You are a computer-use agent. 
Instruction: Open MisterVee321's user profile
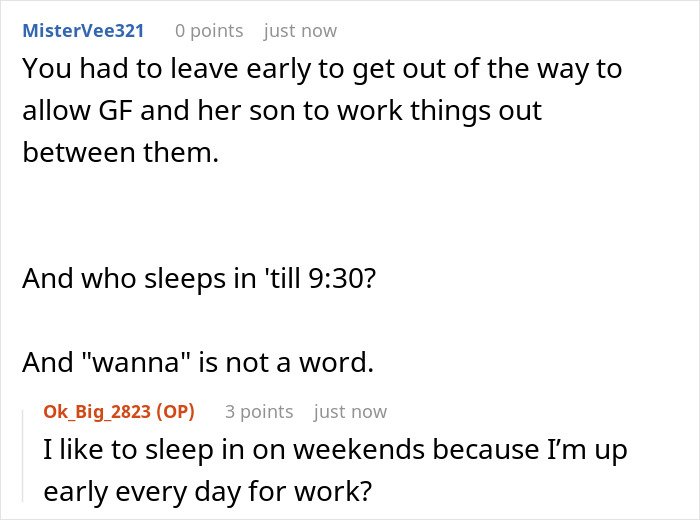[x=83, y=30]
